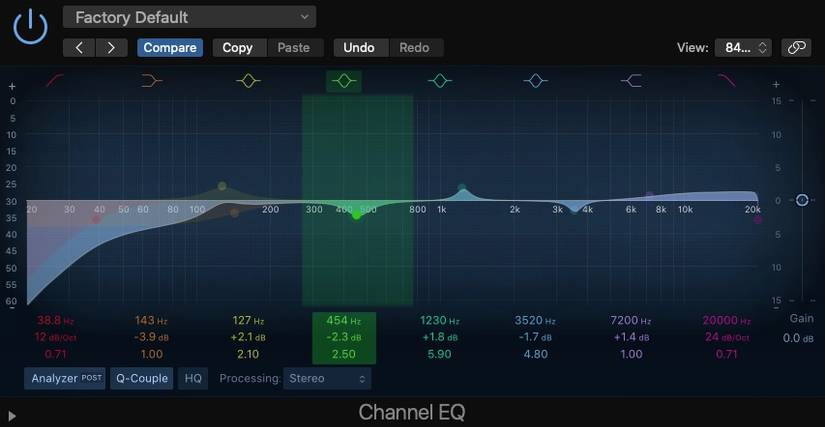Select the red high-pass control point

click(96, 219)
